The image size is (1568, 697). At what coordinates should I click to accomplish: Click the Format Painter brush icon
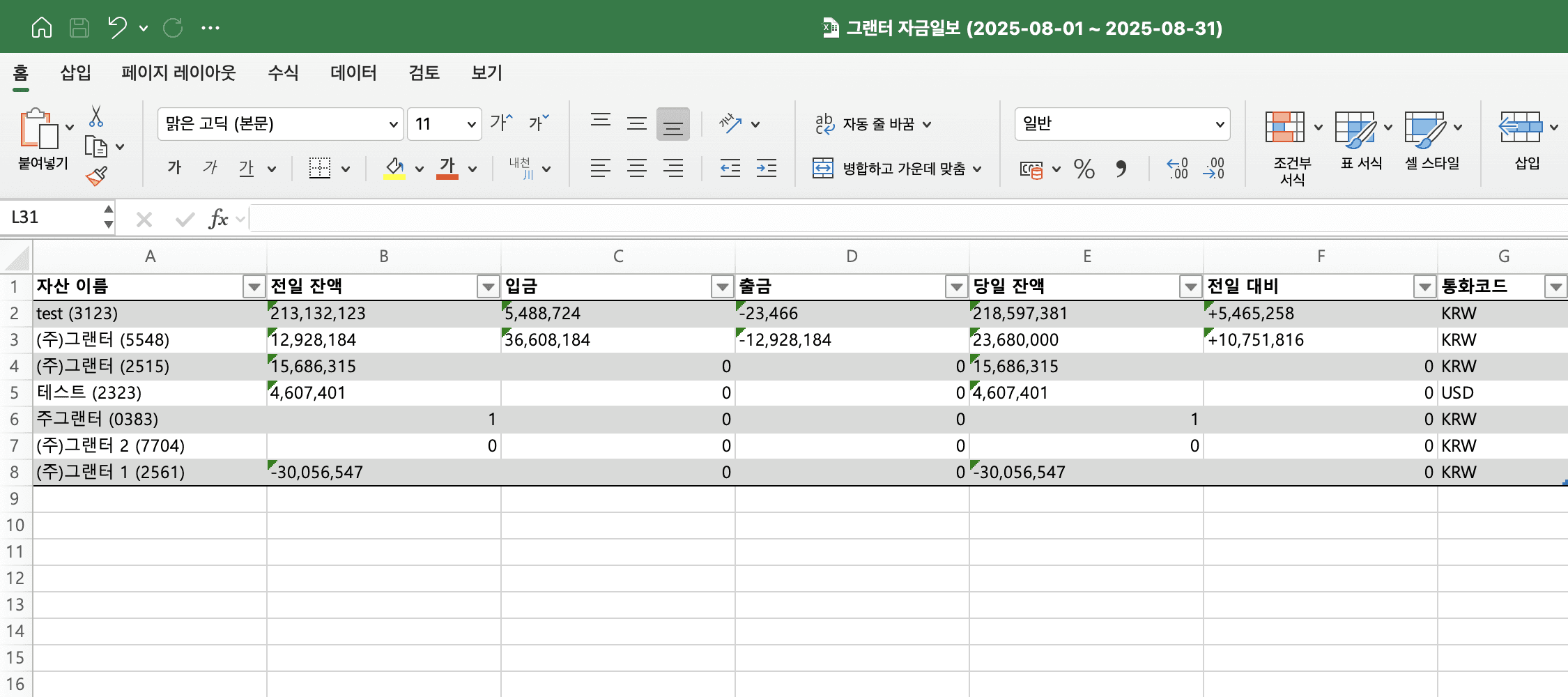point(96,176)
